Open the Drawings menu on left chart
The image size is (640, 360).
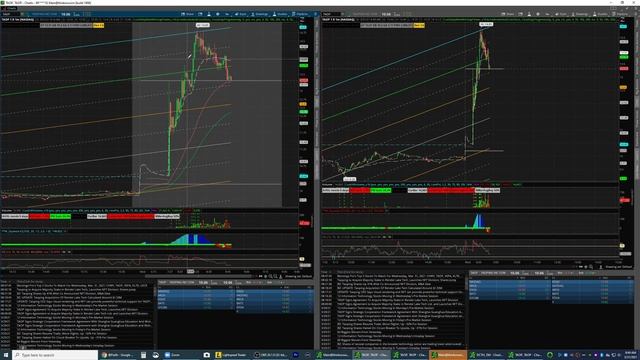[260, 14]
